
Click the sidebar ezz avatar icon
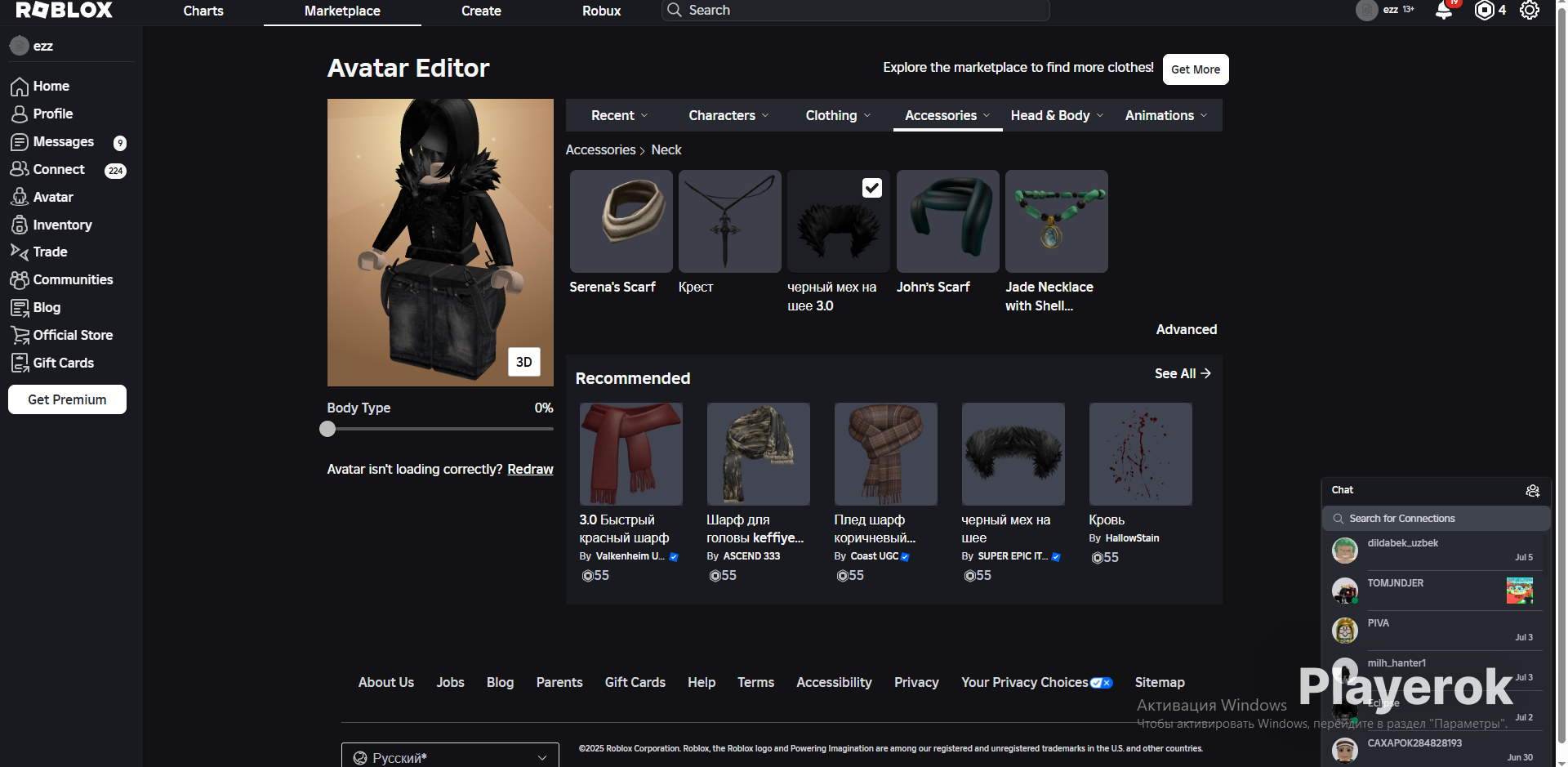point(19,46)
